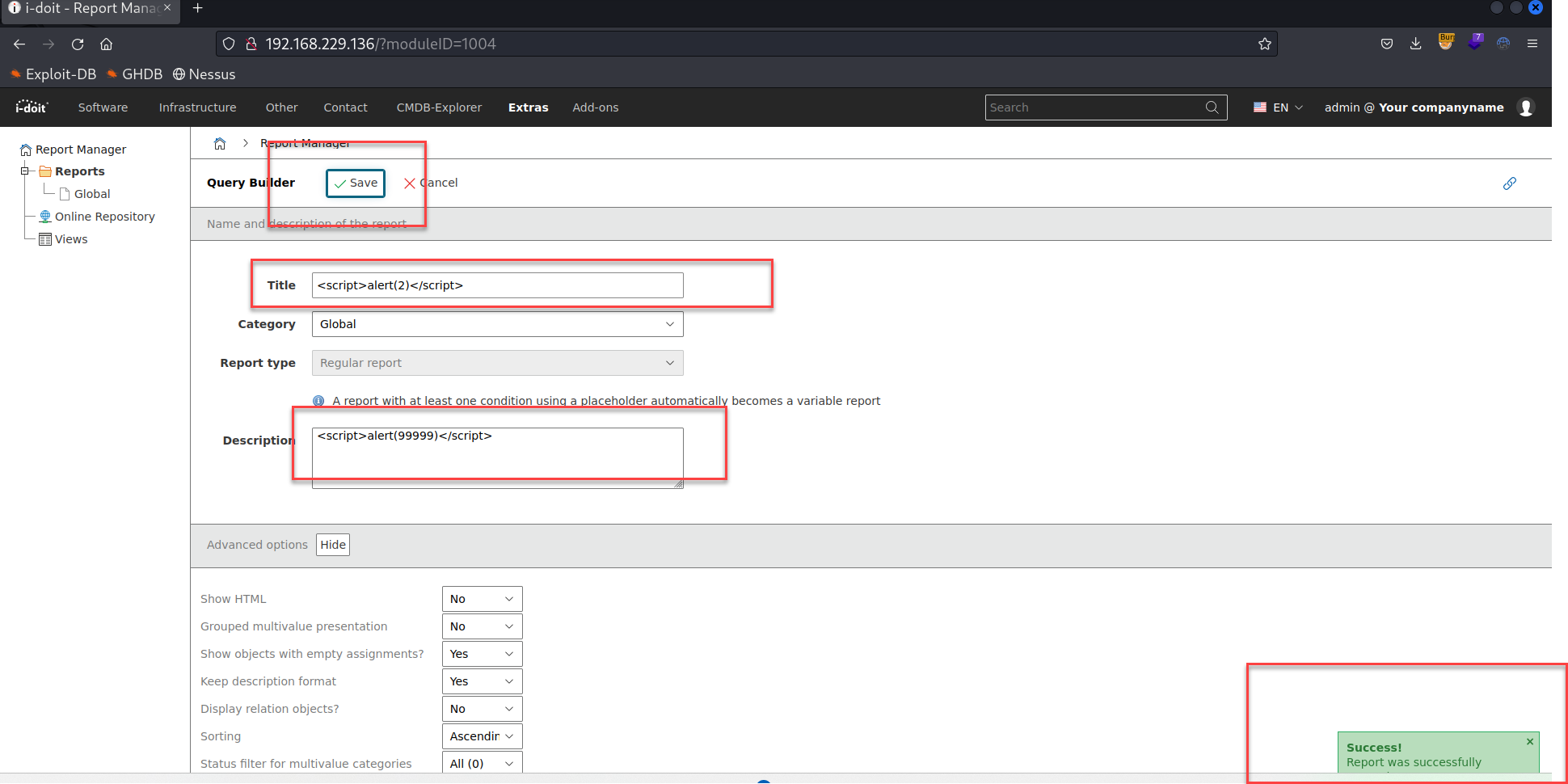1568x784 pixels.
Task: Hide the Advanced options
Action: coord(333,545)
